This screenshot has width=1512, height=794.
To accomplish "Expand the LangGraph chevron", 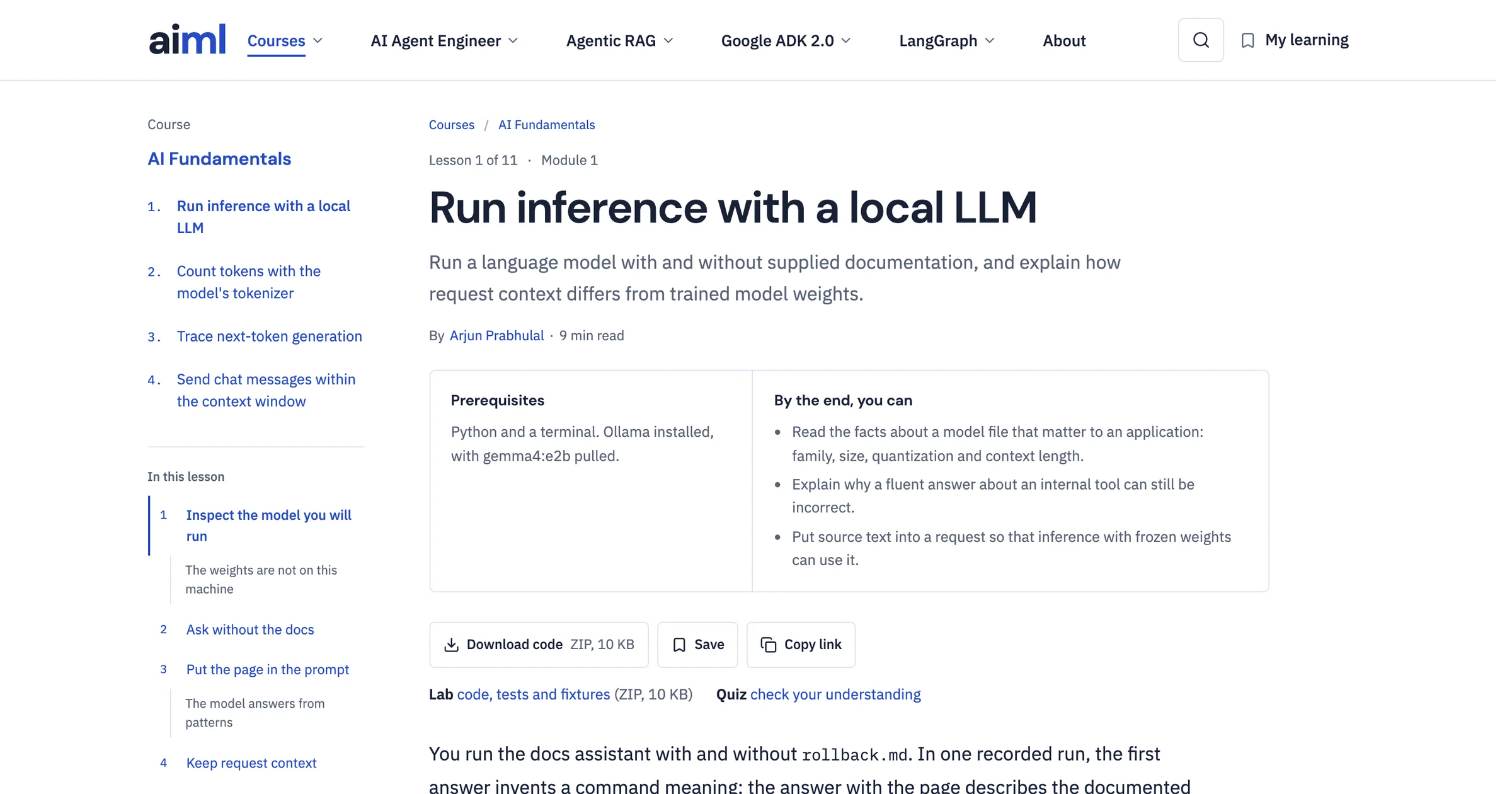I will [990, 40].
